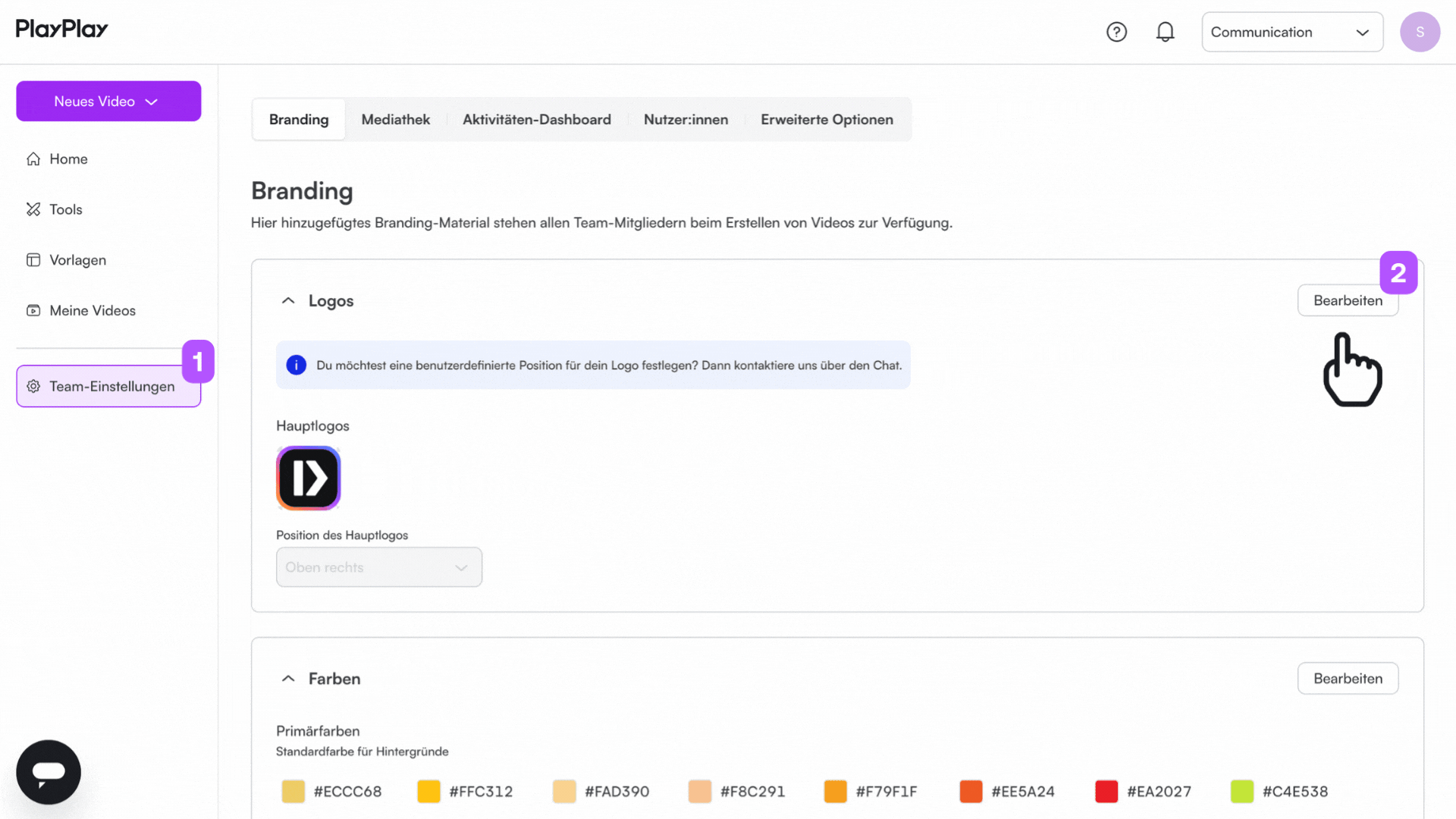Image resolution: width=1456 pixels, height=819 pixels.
Task: Select the #C4E538 color swatch
Action: pos(1242,792)
